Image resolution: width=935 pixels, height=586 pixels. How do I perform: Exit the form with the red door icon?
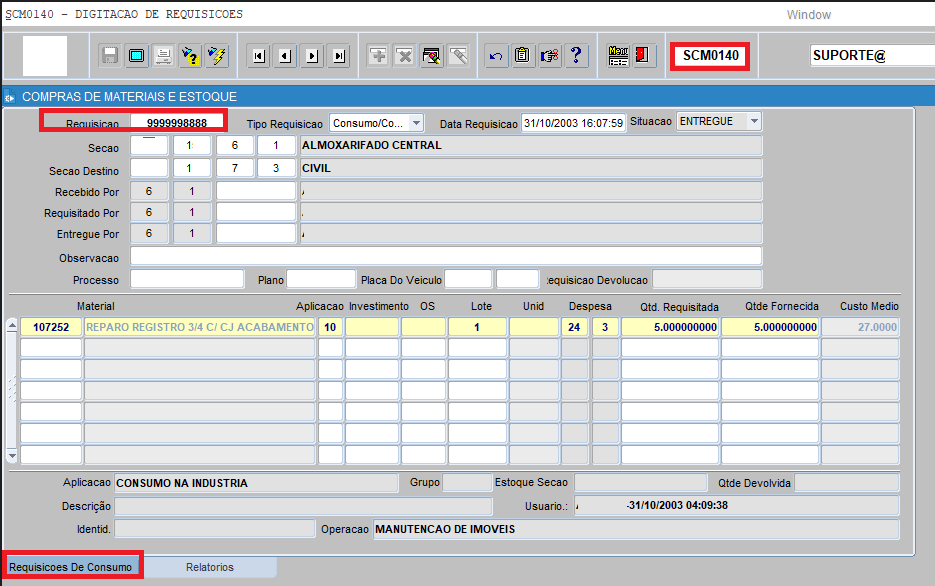click(x=644, y=56)
